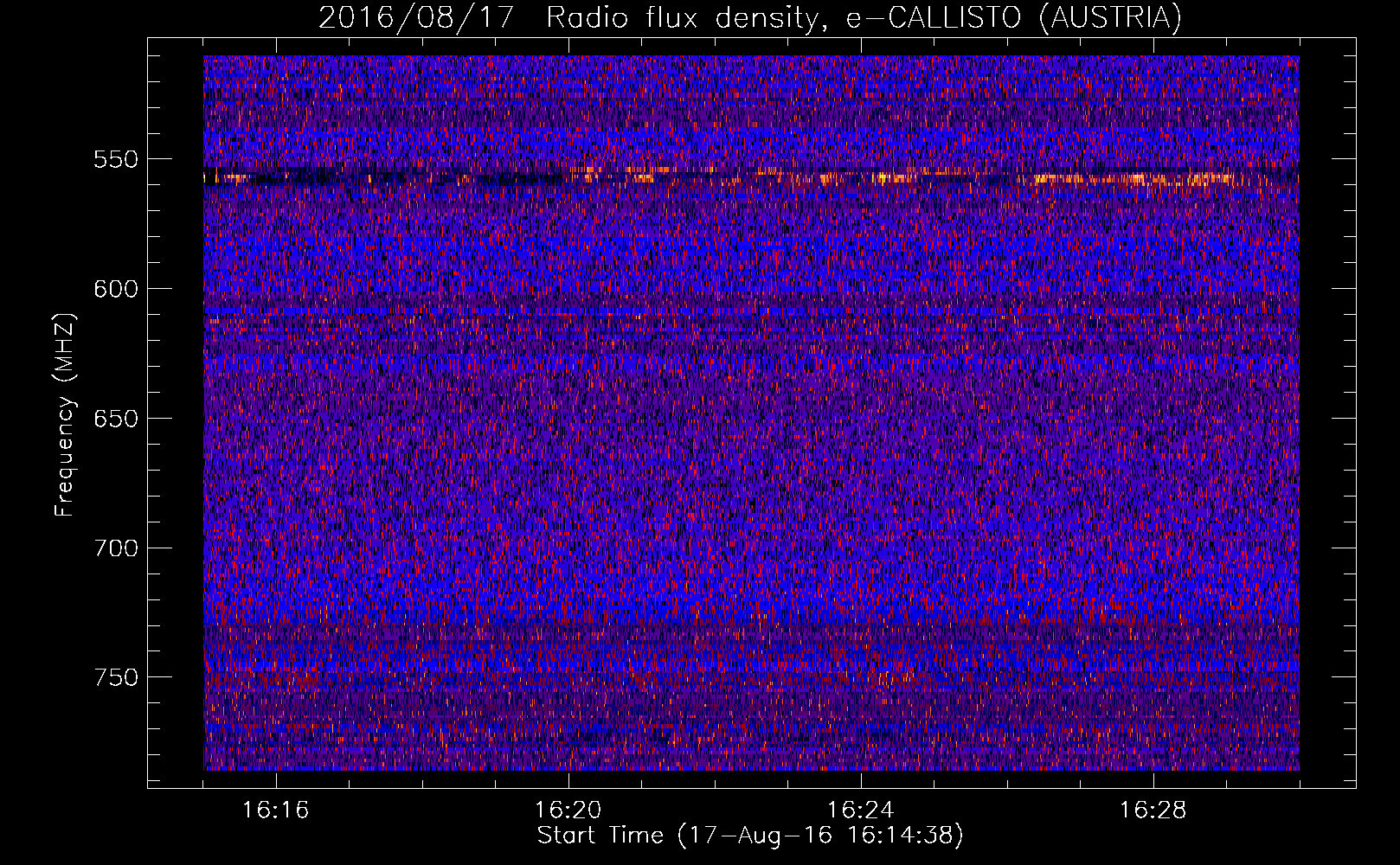This screenshot has height=865, width=1400.
Task: Click the 'Frequency (MHZ)' axis label
Action: (65, 415)
